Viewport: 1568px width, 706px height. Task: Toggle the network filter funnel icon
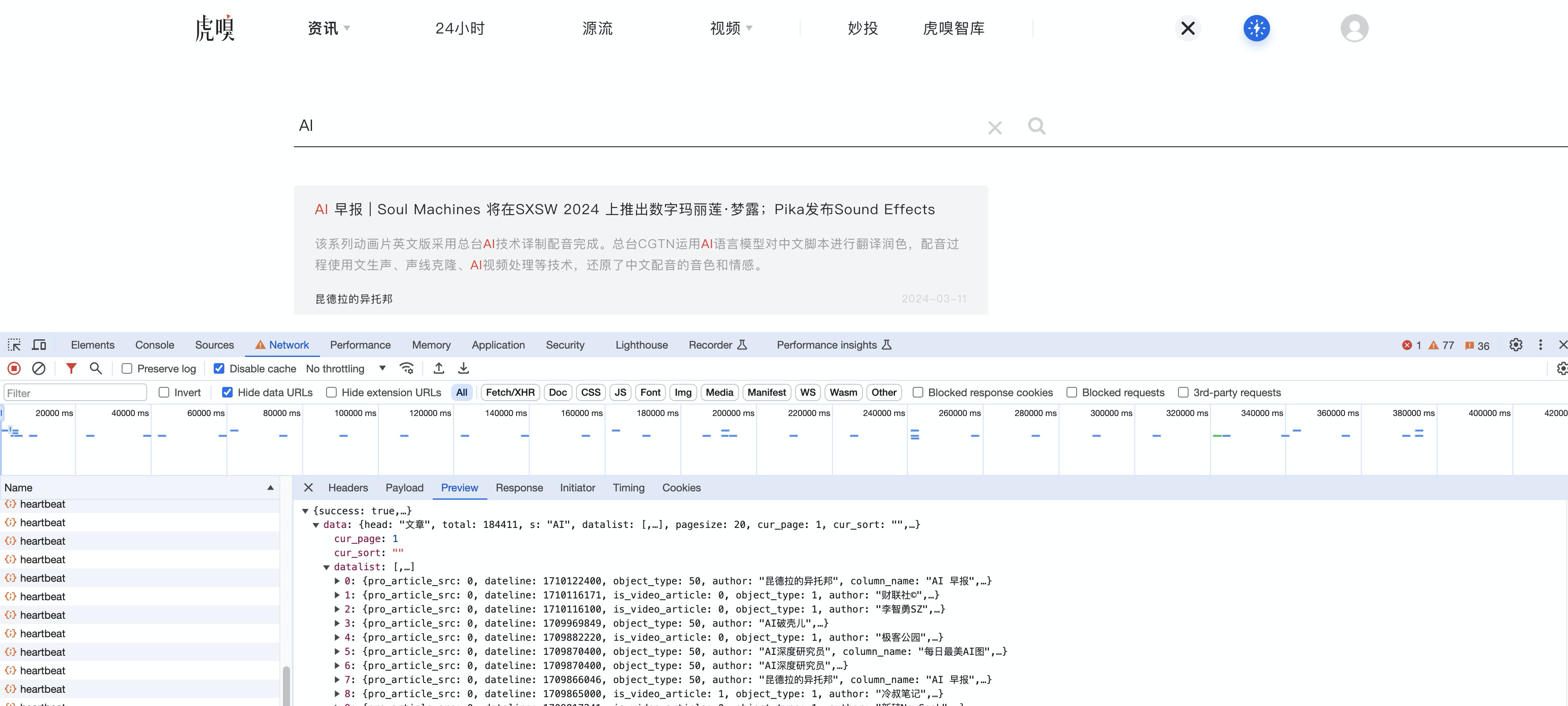coord(71,368)
